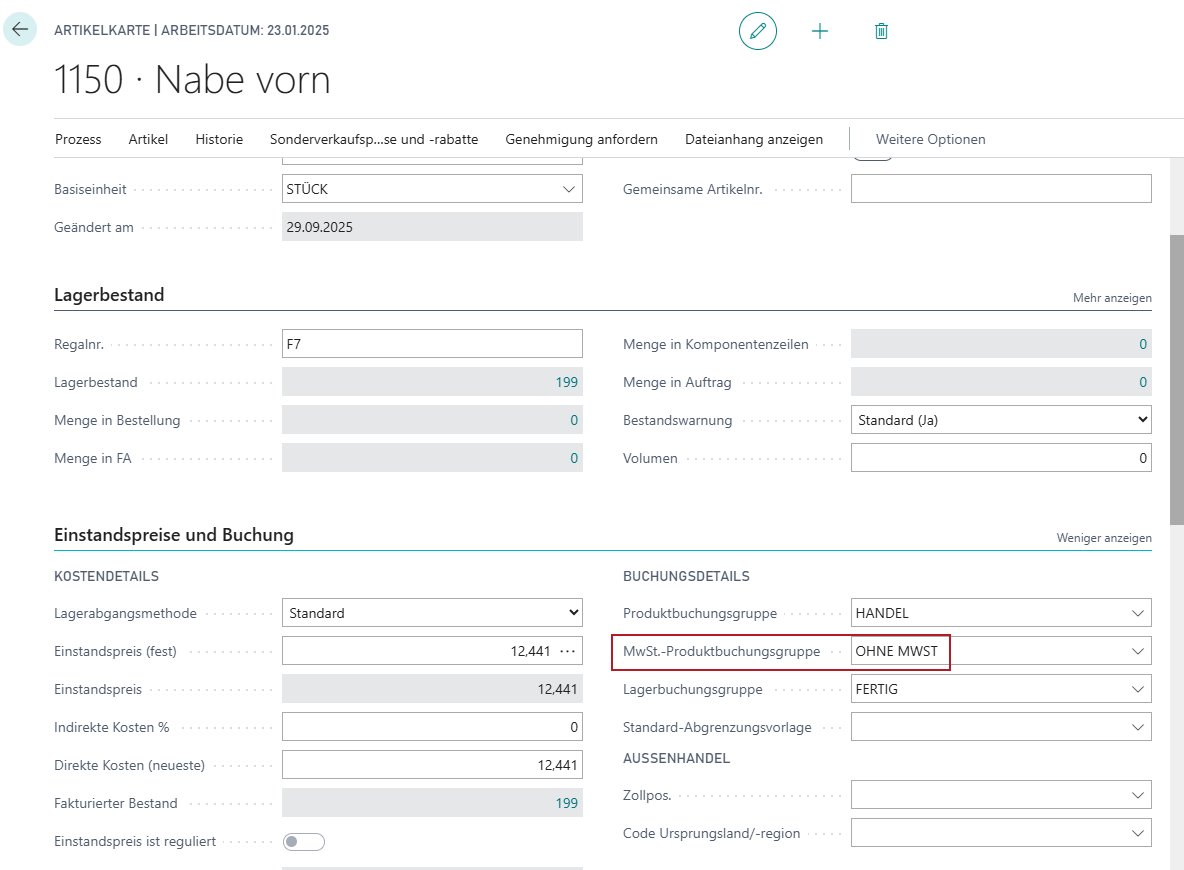Toggle the Einstandspreis ist reguliert switch
This screenshot has height=870, width=1184.
click(304, 842)
